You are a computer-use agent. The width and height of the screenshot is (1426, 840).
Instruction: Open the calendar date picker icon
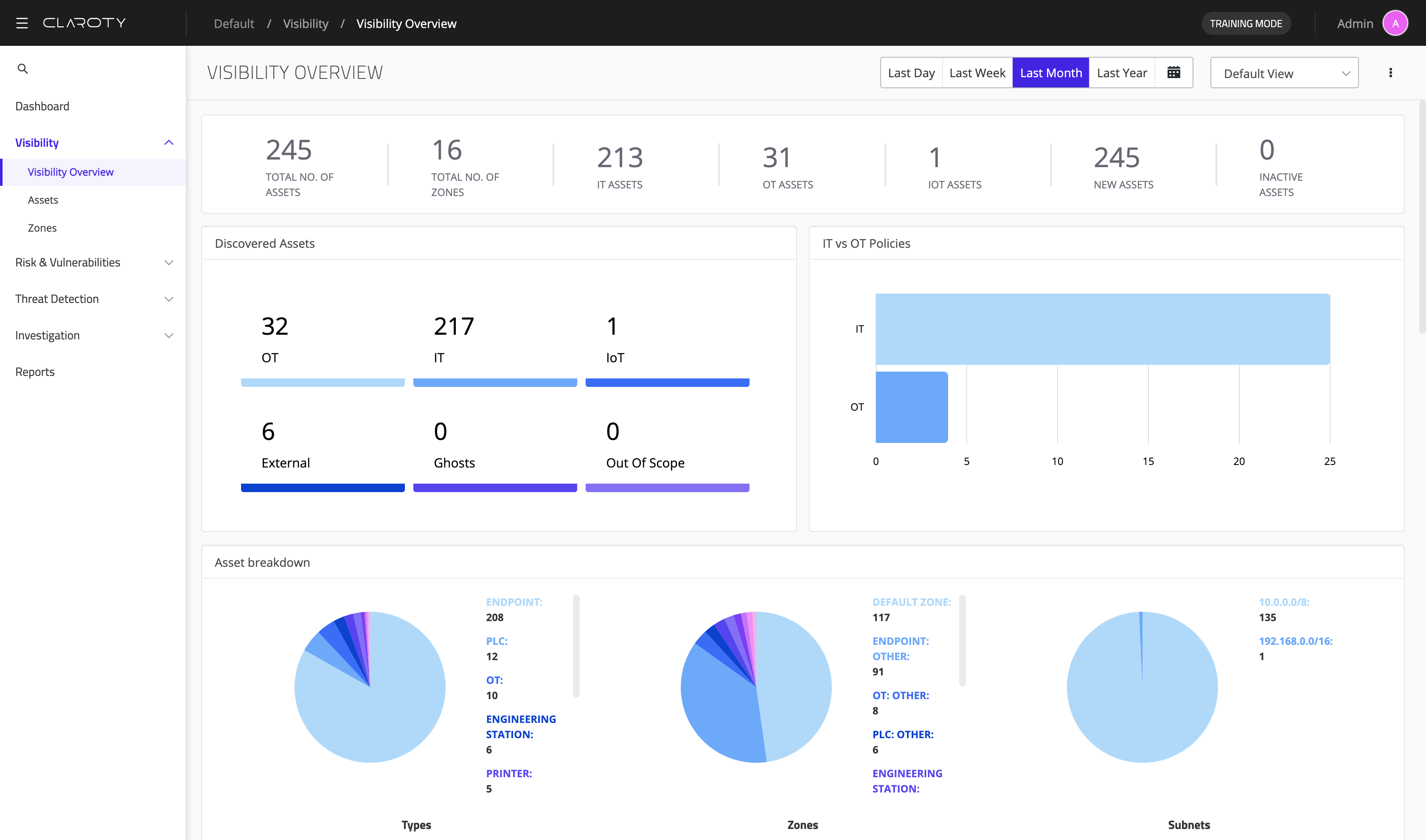[x=1173, y=73]
